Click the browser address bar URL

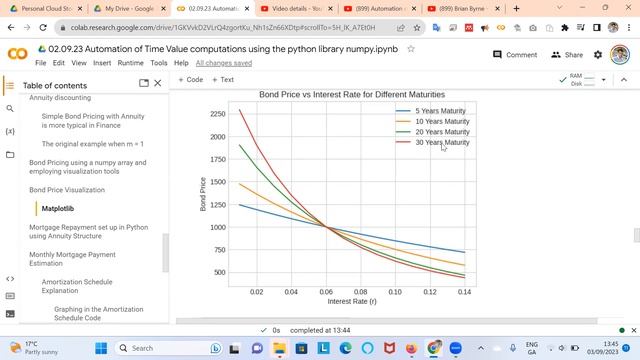222,28
